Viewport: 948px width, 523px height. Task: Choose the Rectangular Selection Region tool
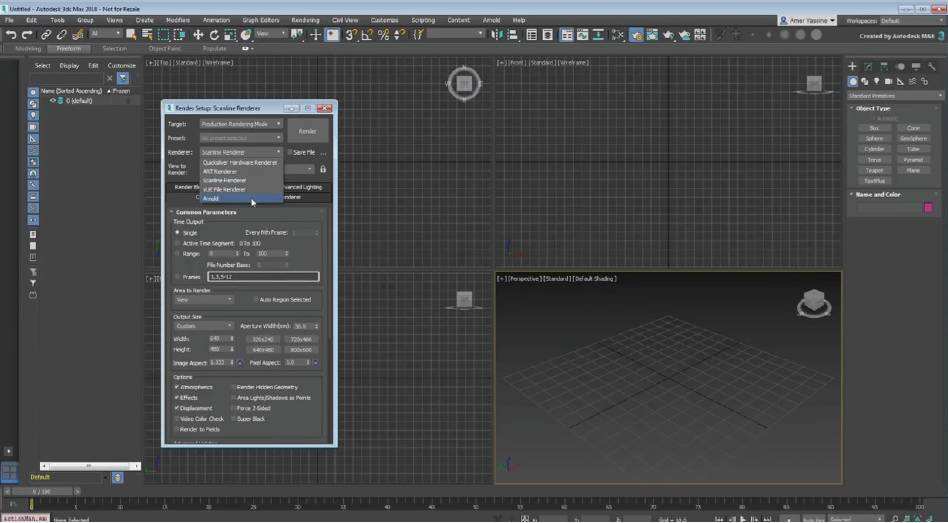tap(163, 35)
